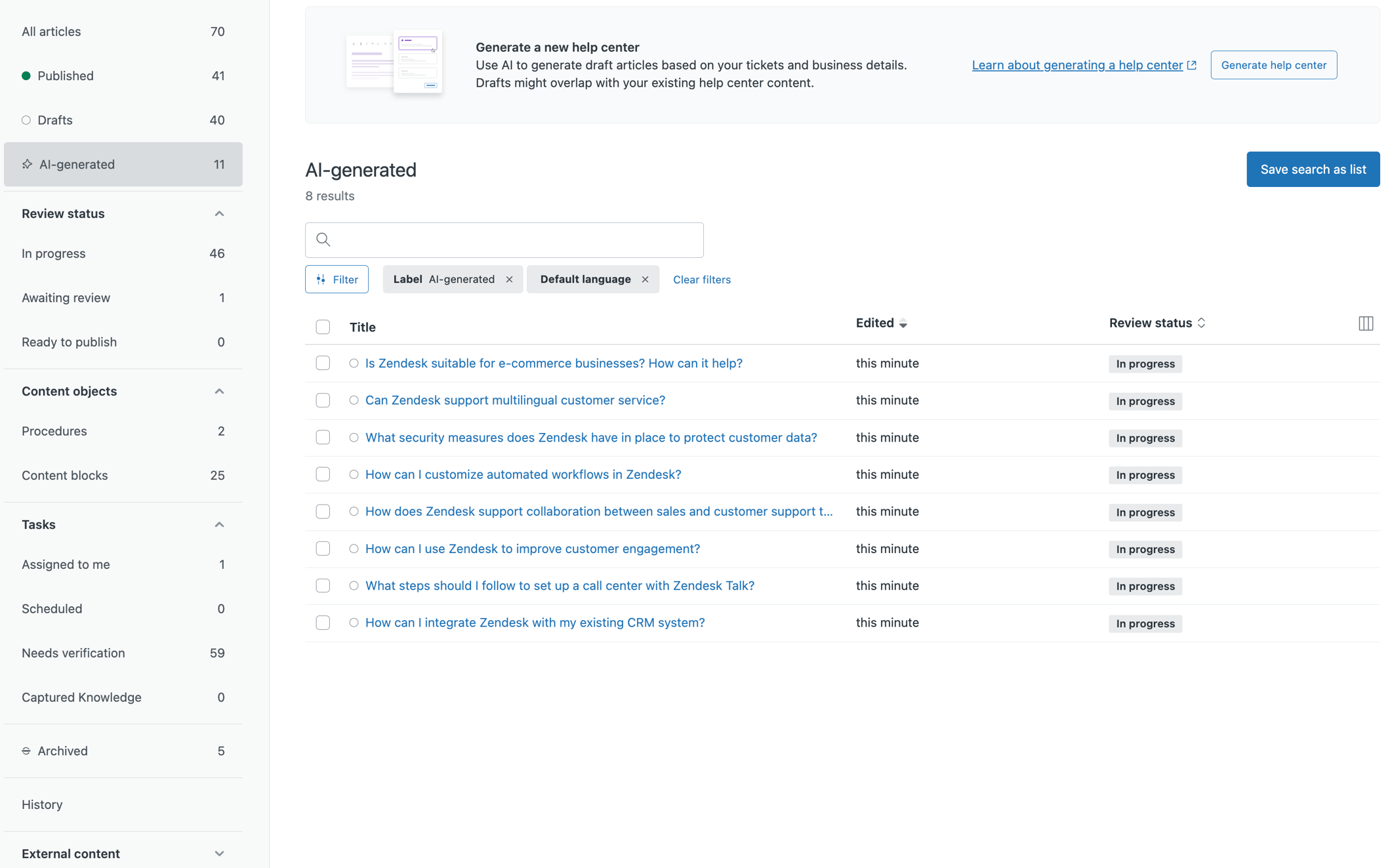Click the magnifier icon in the search bar
The height and width of the screenshot is (868, 1394).
323,239
